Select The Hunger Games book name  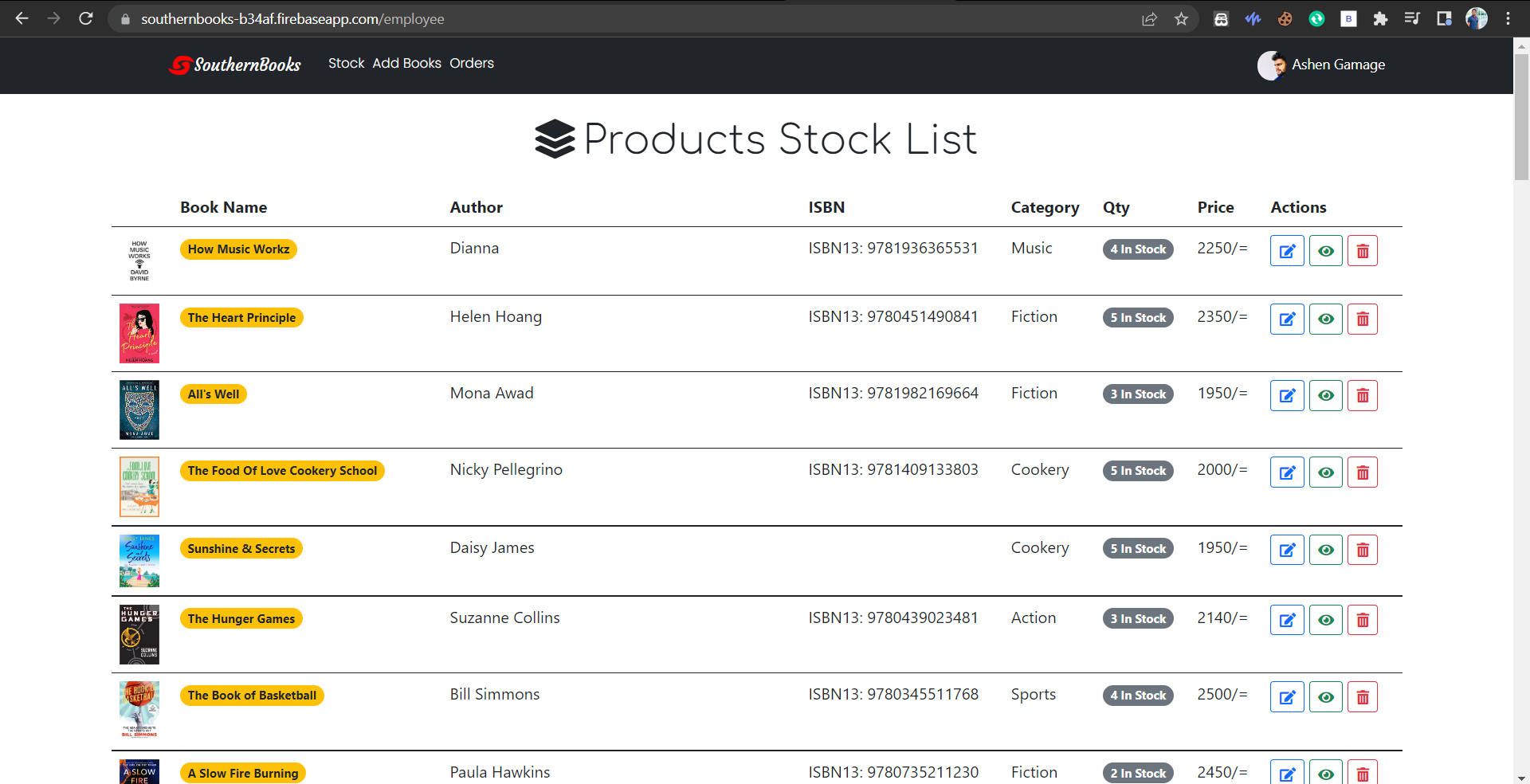[241, 618]
